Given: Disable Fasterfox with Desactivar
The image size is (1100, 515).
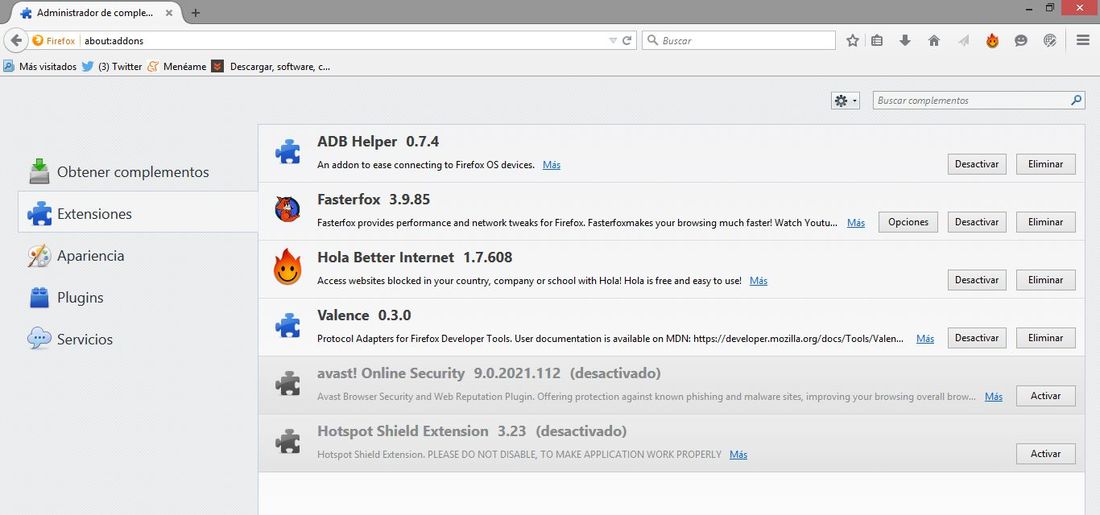Looking at the screenshot, I should [977, 222].
